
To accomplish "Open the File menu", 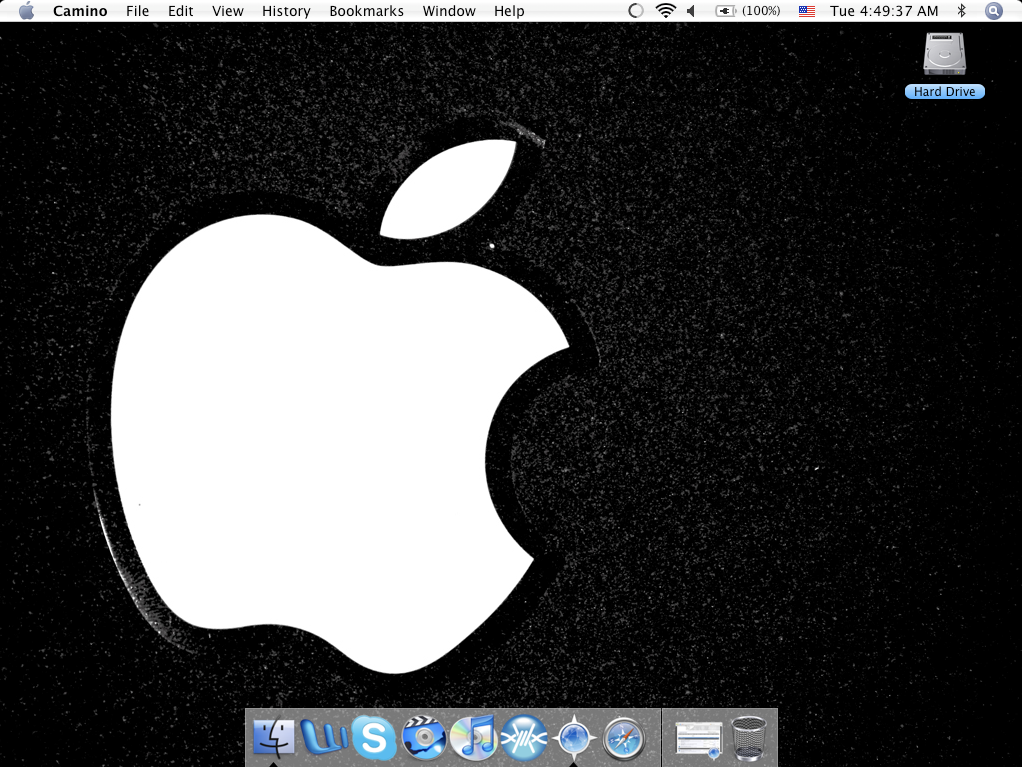I will pos(138,11).
